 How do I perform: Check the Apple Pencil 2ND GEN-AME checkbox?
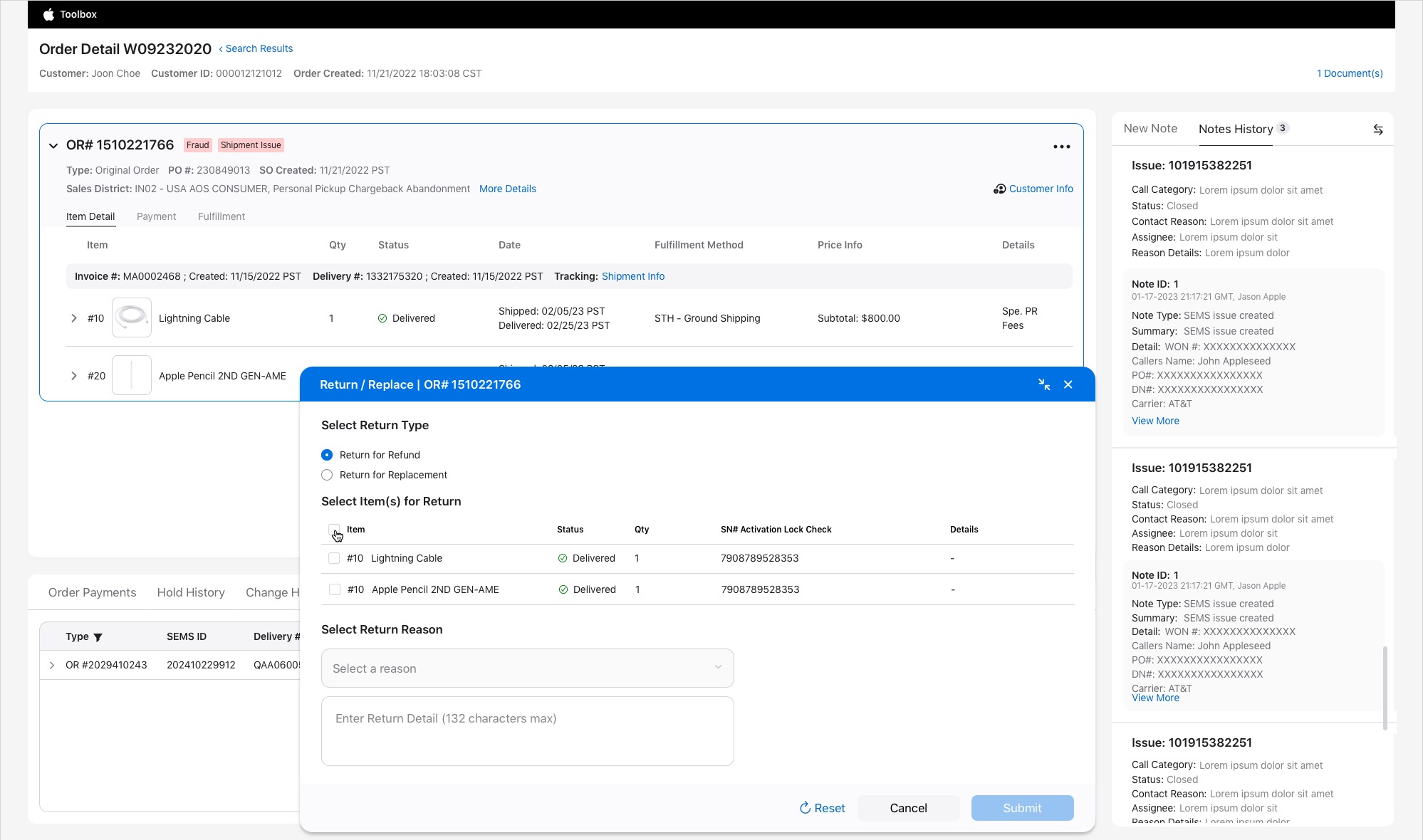334,589
